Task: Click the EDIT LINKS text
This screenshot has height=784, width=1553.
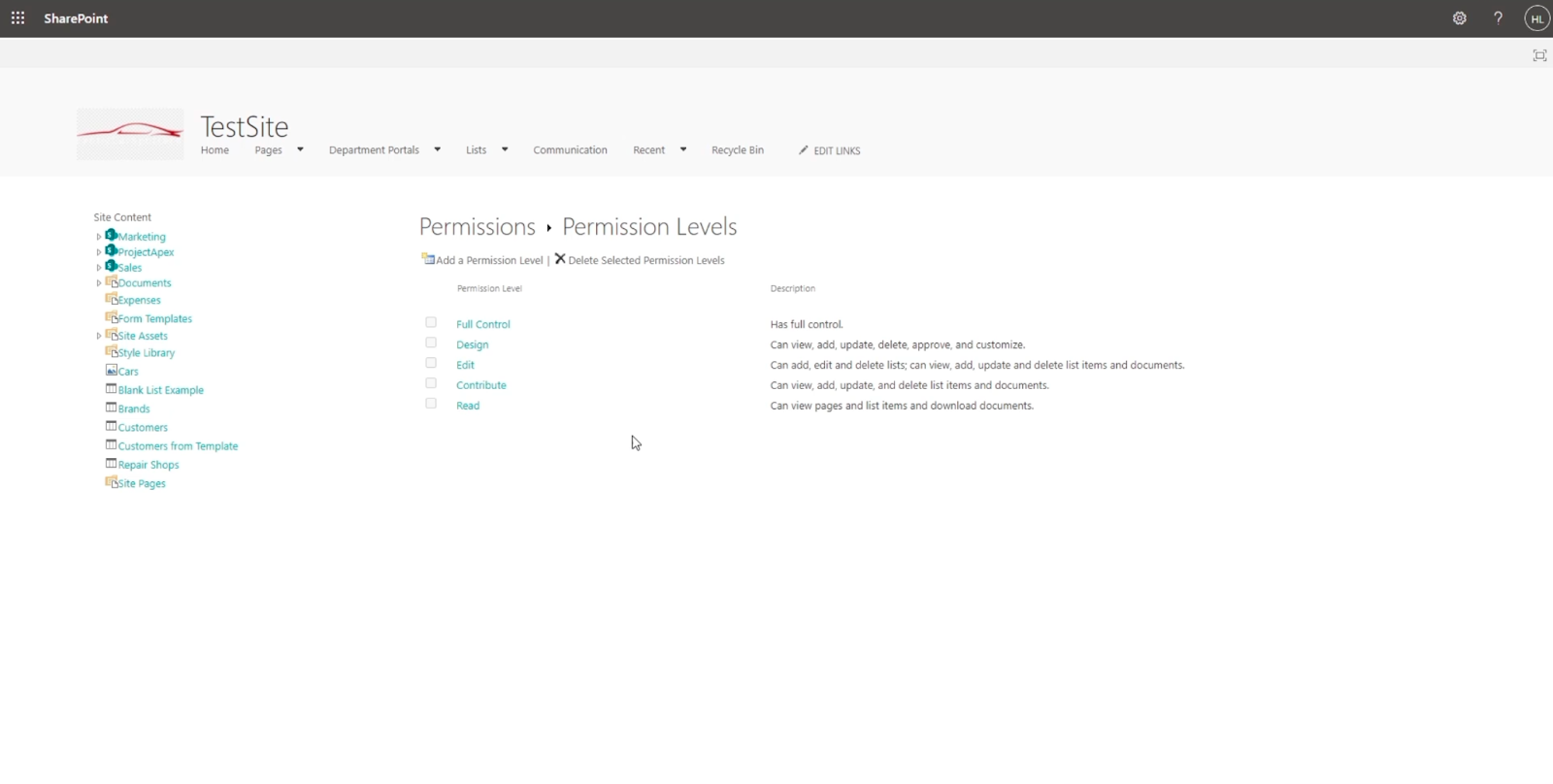Action: coord(837,151)
